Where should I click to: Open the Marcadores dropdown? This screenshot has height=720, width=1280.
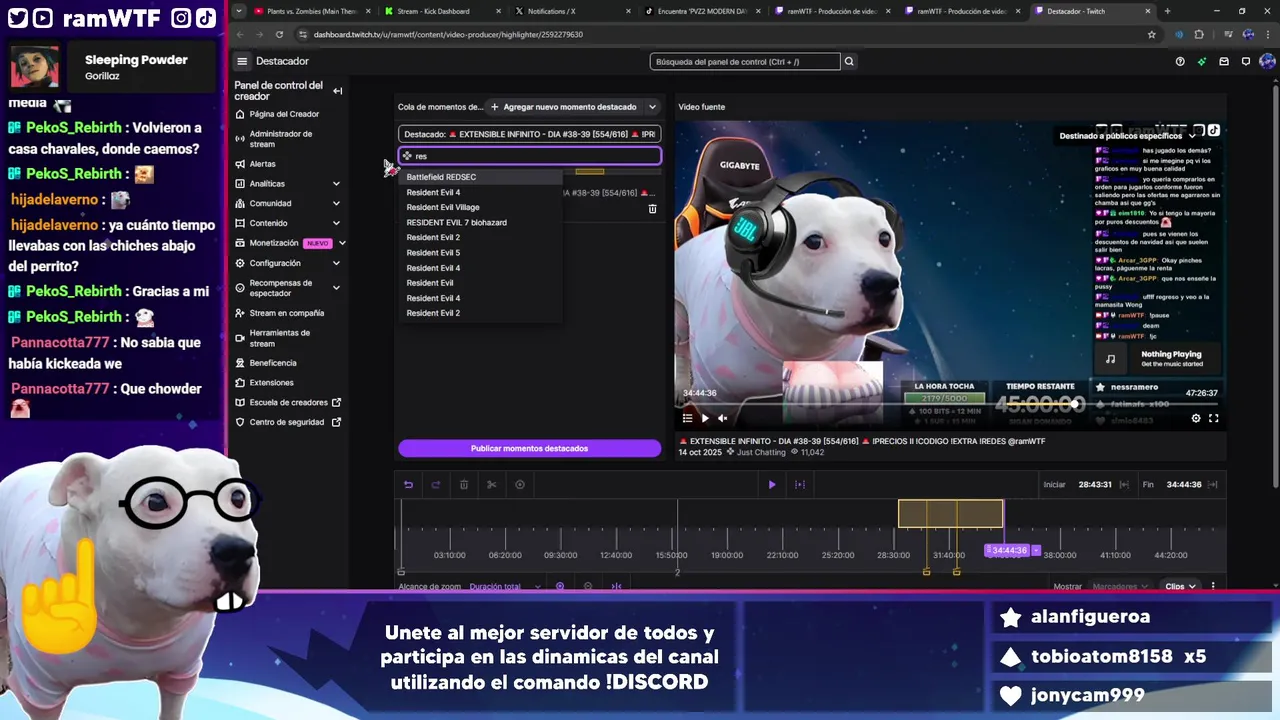click(1121, 587)
